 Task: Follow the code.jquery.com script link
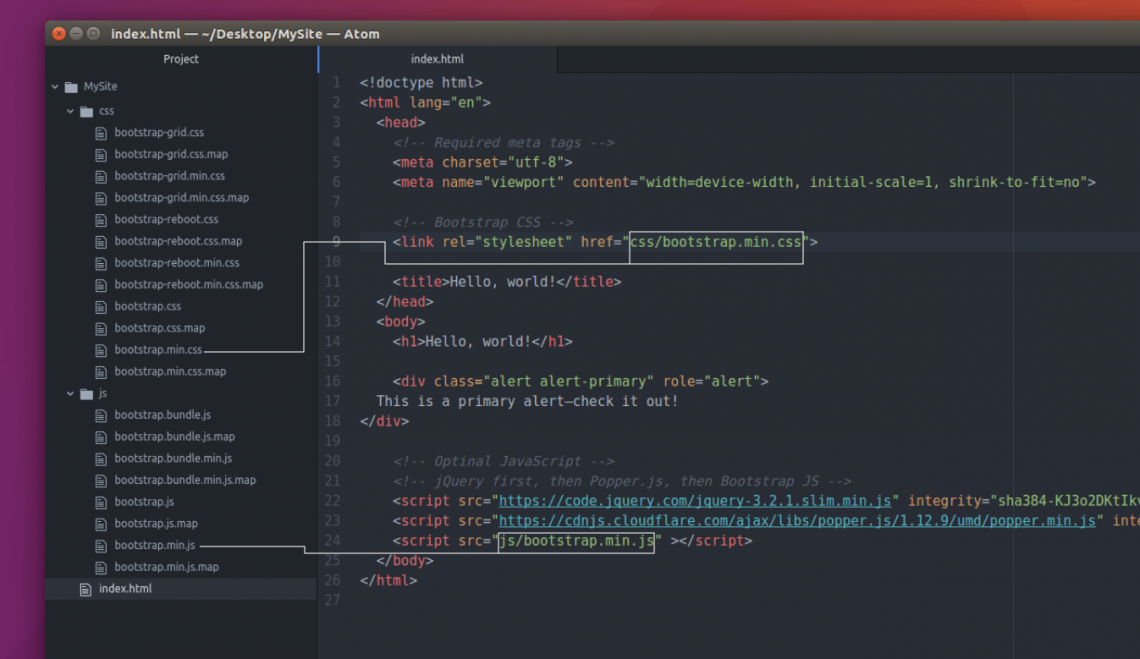pyautogui.click(x=695, y=500)
